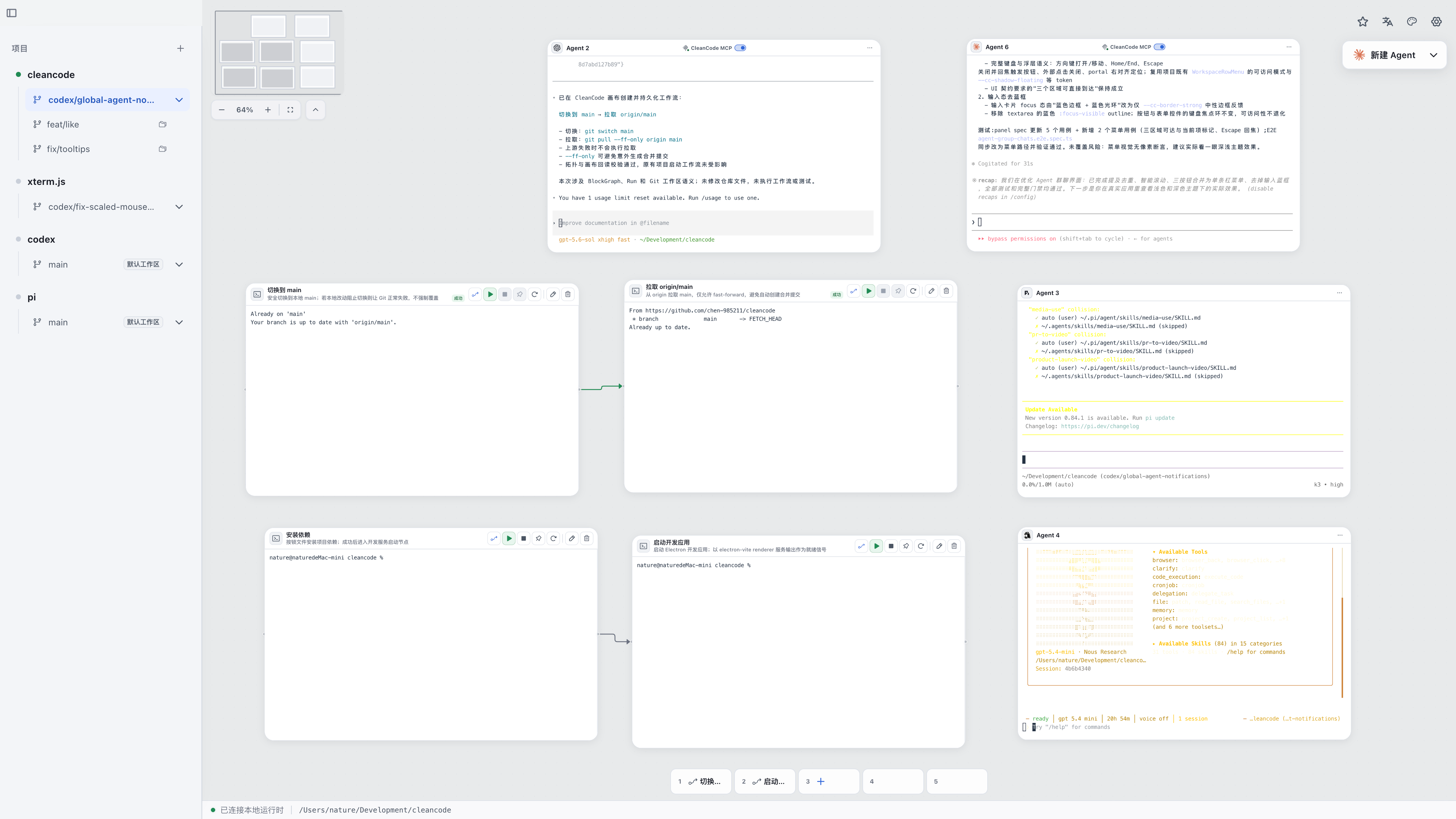The image size is (1456, 819).
Task: Pin the 切换到 main node
Action: (x=519, y=294)
